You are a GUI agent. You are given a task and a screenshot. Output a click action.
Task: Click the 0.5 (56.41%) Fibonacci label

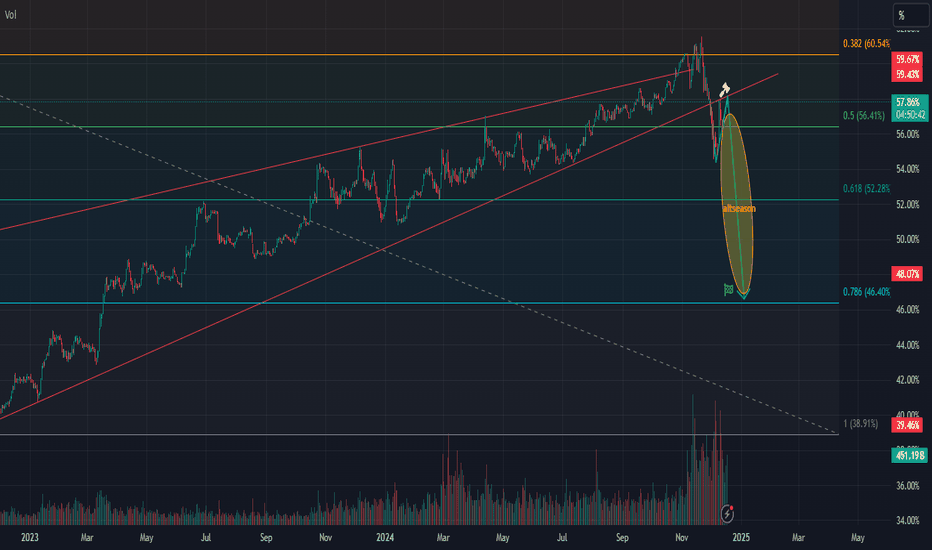pos(864,115)
